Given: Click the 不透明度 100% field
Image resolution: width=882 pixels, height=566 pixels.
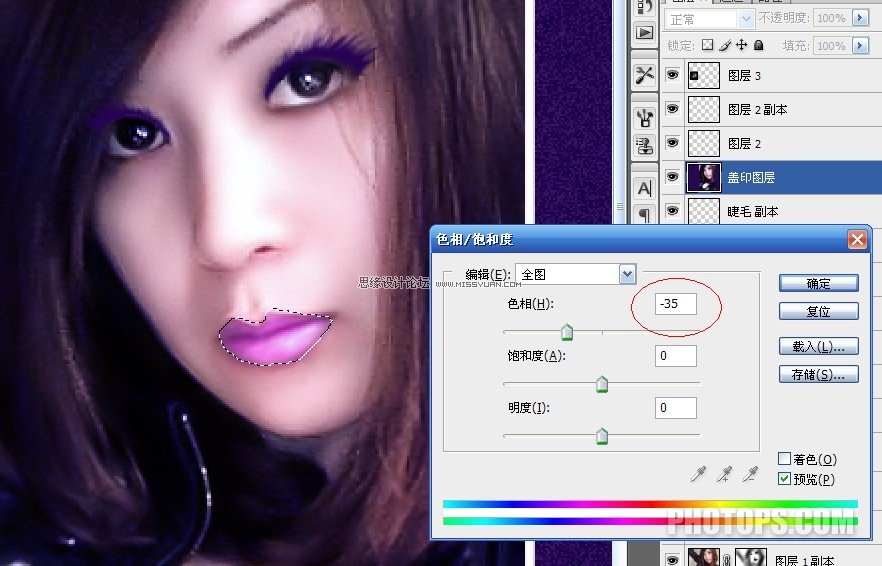Looking at the screenshot, I should (x=831, y=18).
